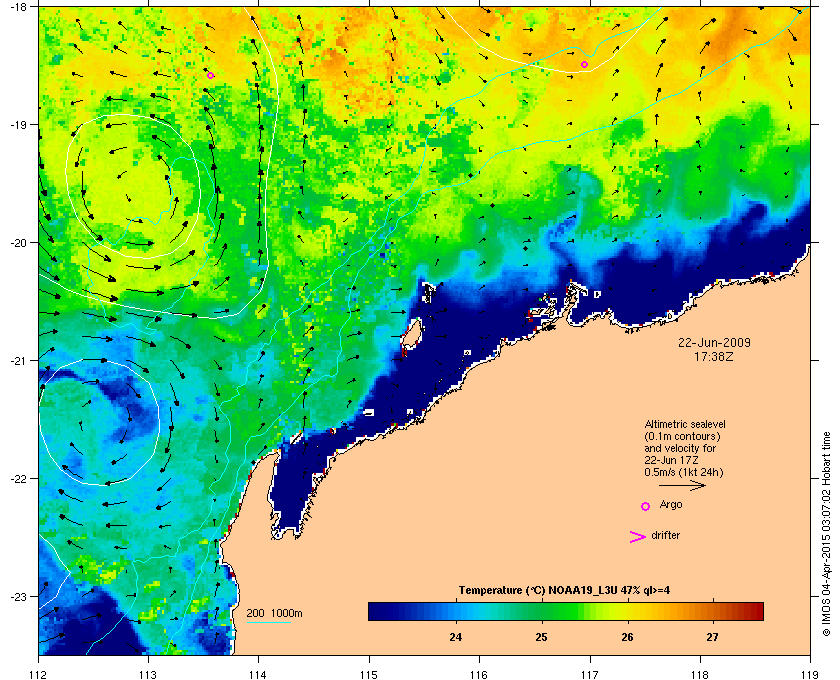The height and width of the screenshot is (680, 840).
Task: Click the IMOS copyright vertical text
Action: coord(826,535)
